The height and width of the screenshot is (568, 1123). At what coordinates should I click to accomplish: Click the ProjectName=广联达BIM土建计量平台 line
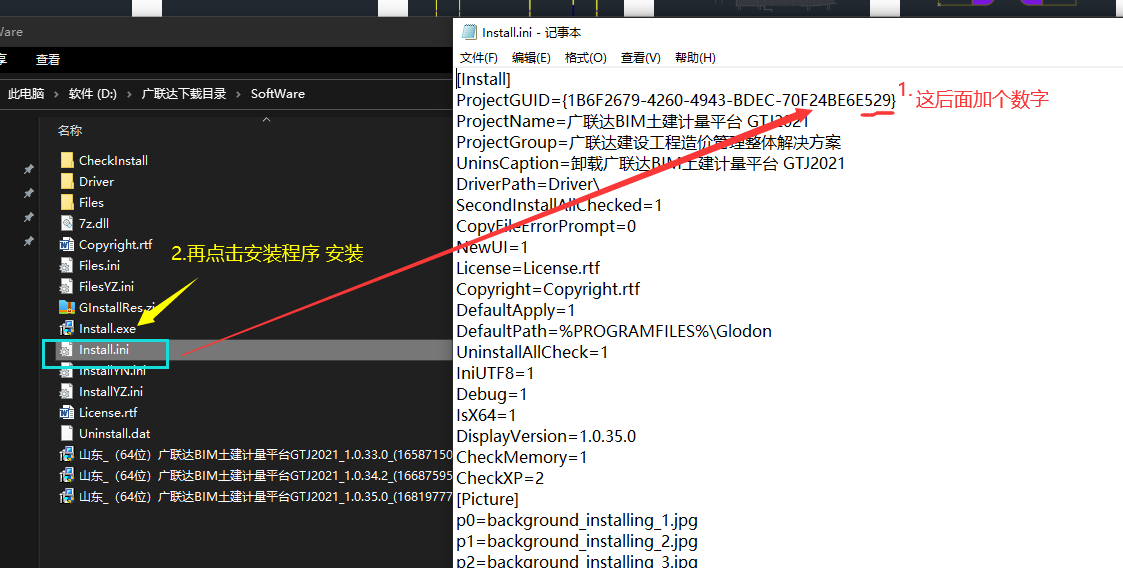633,121
